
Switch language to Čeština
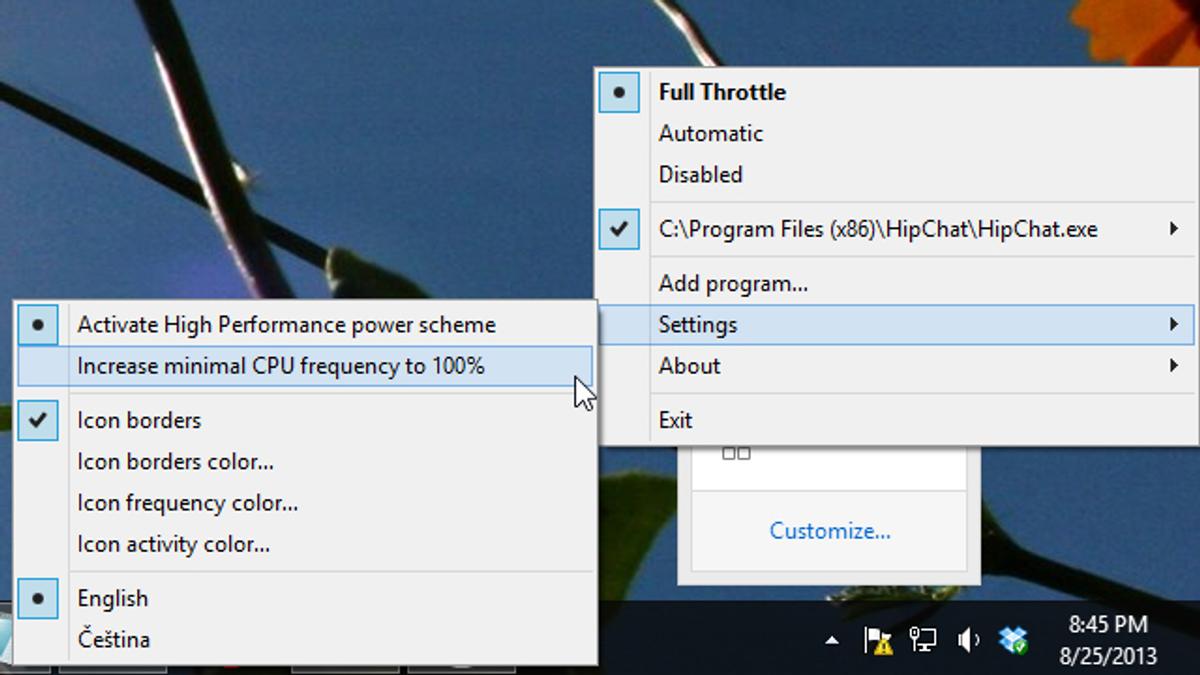113,639
